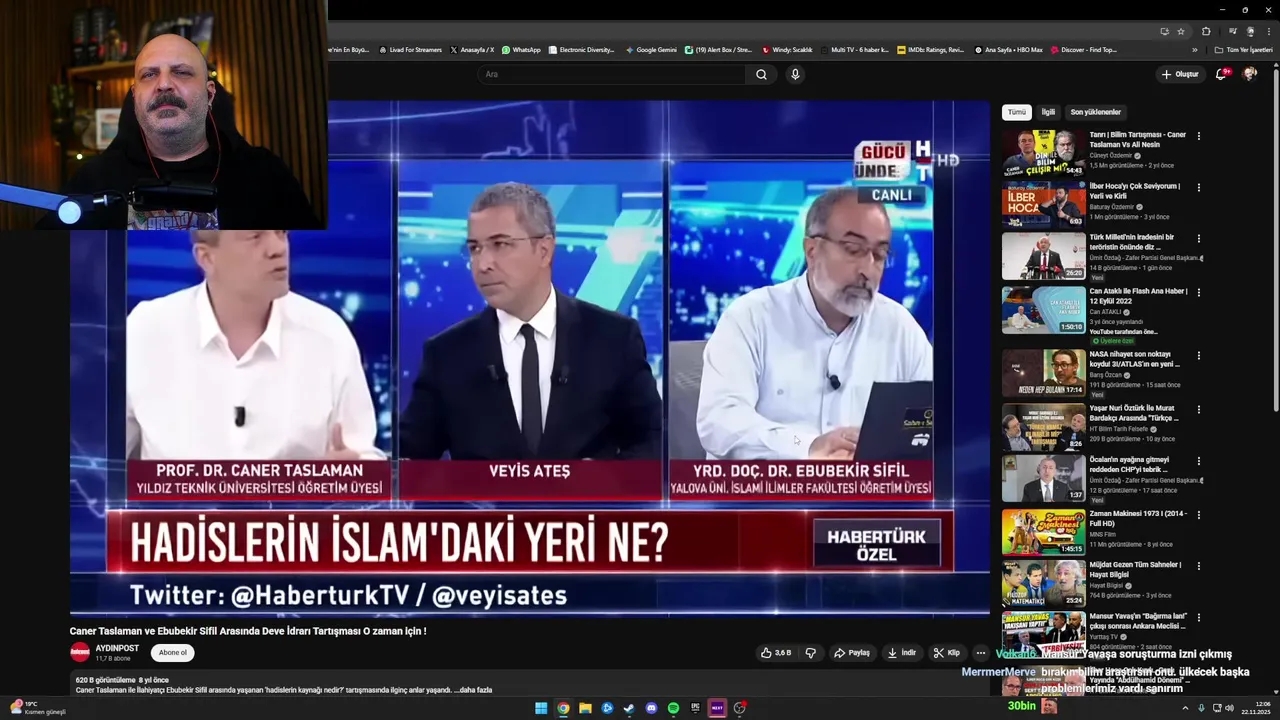Open the AYDINPOST channel avatar
The height and width of the screenshot is (720, 1280).
(x=80, y=652)
